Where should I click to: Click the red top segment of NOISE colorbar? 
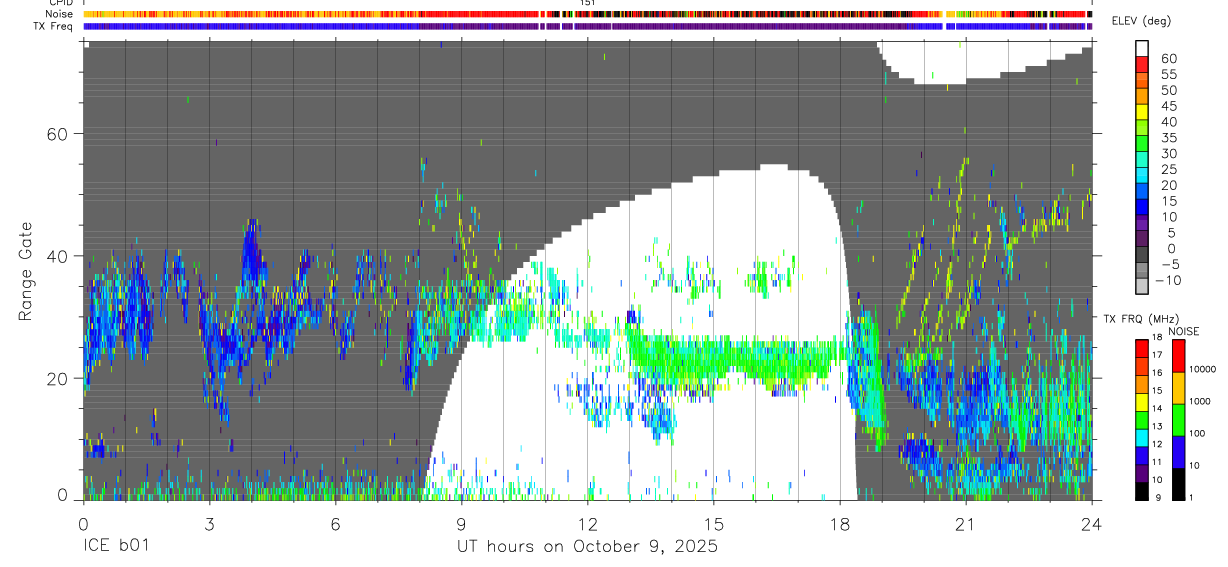[x=1179, y=356]
